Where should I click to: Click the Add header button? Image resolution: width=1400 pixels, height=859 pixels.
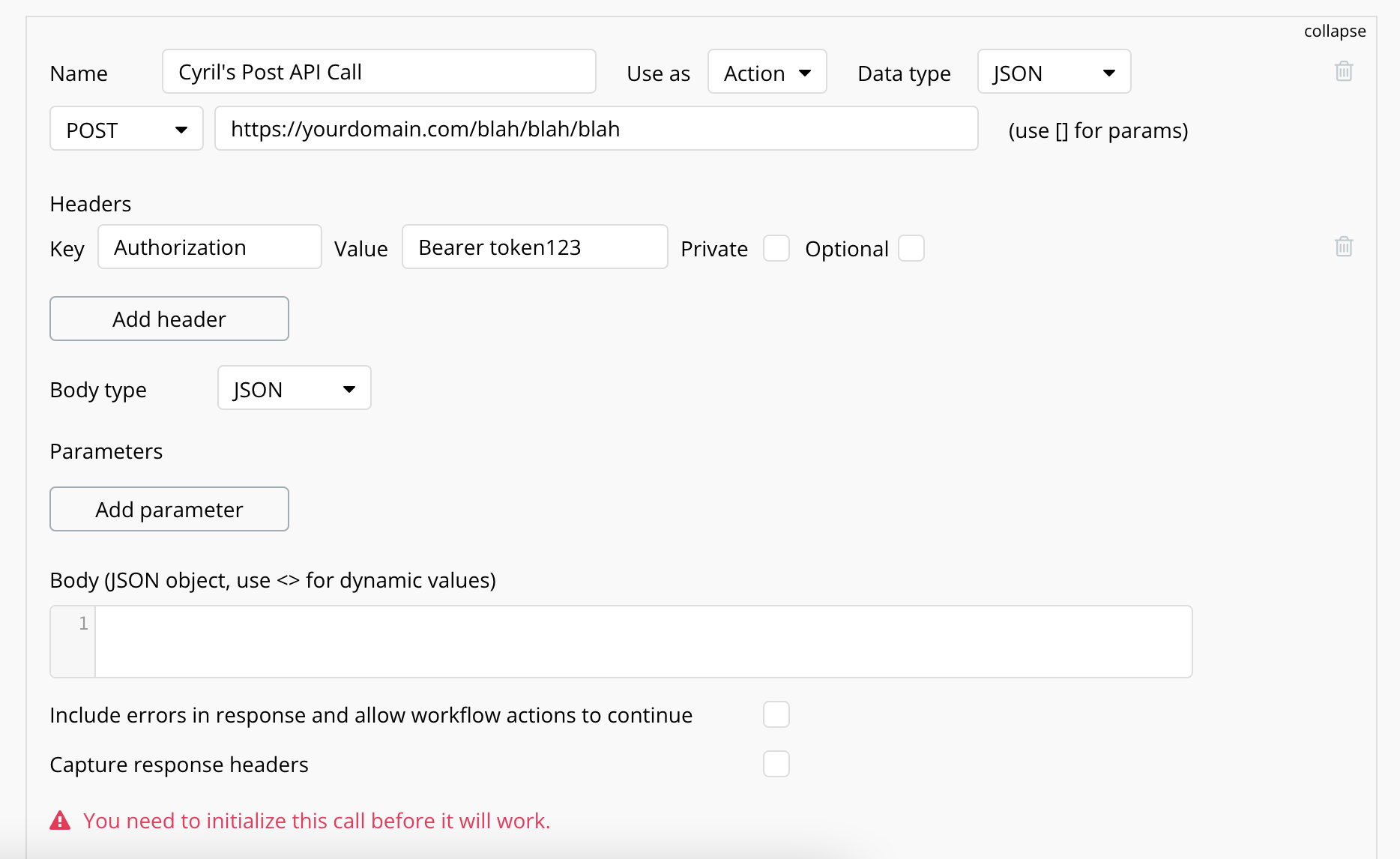169,319
